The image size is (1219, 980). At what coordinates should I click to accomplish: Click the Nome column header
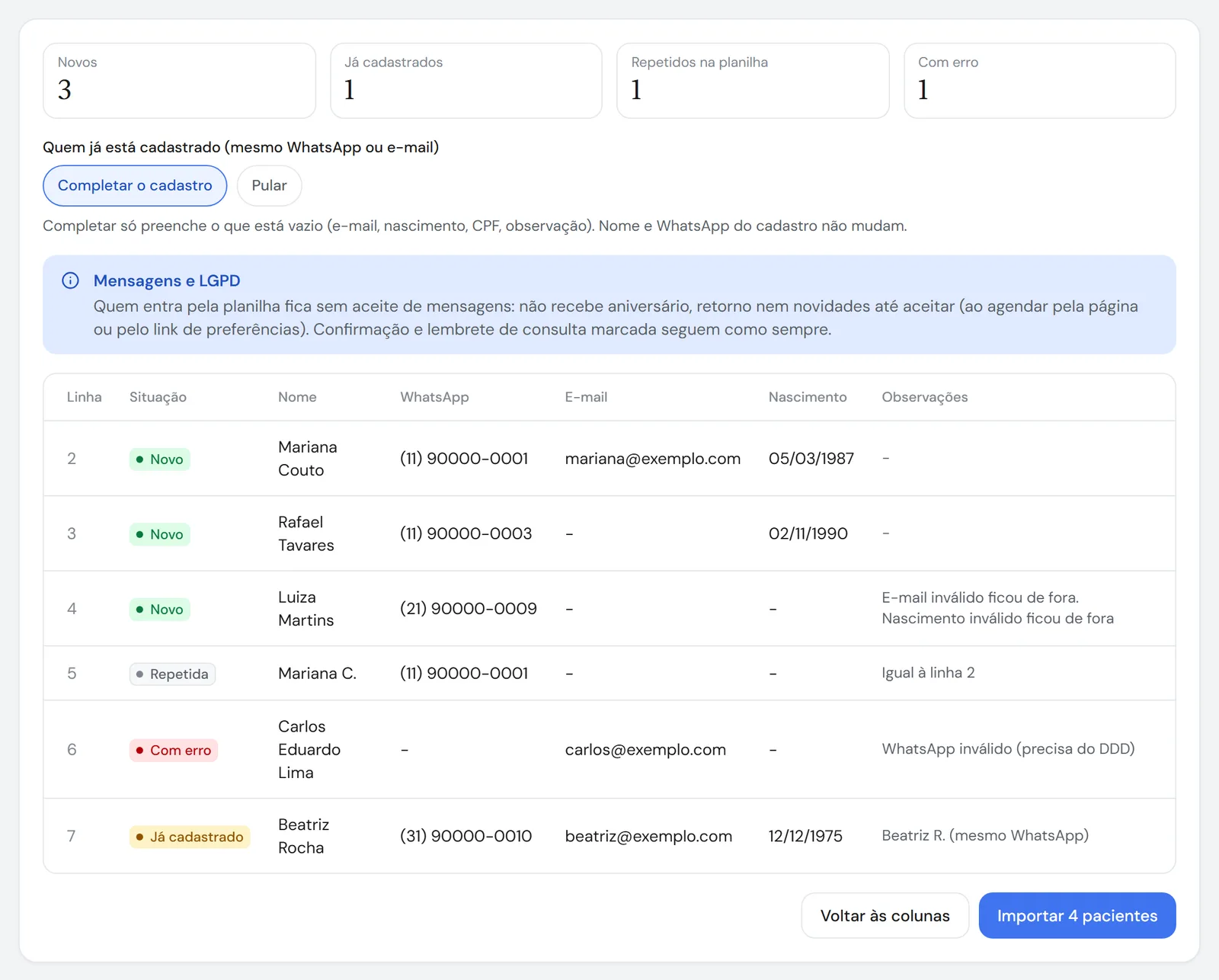click(297, 397)
